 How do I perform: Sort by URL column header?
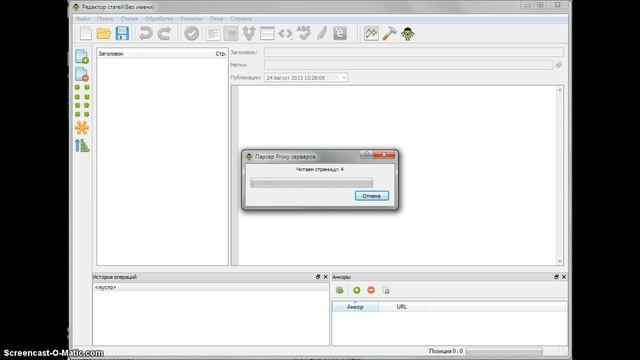pos(402,307)
